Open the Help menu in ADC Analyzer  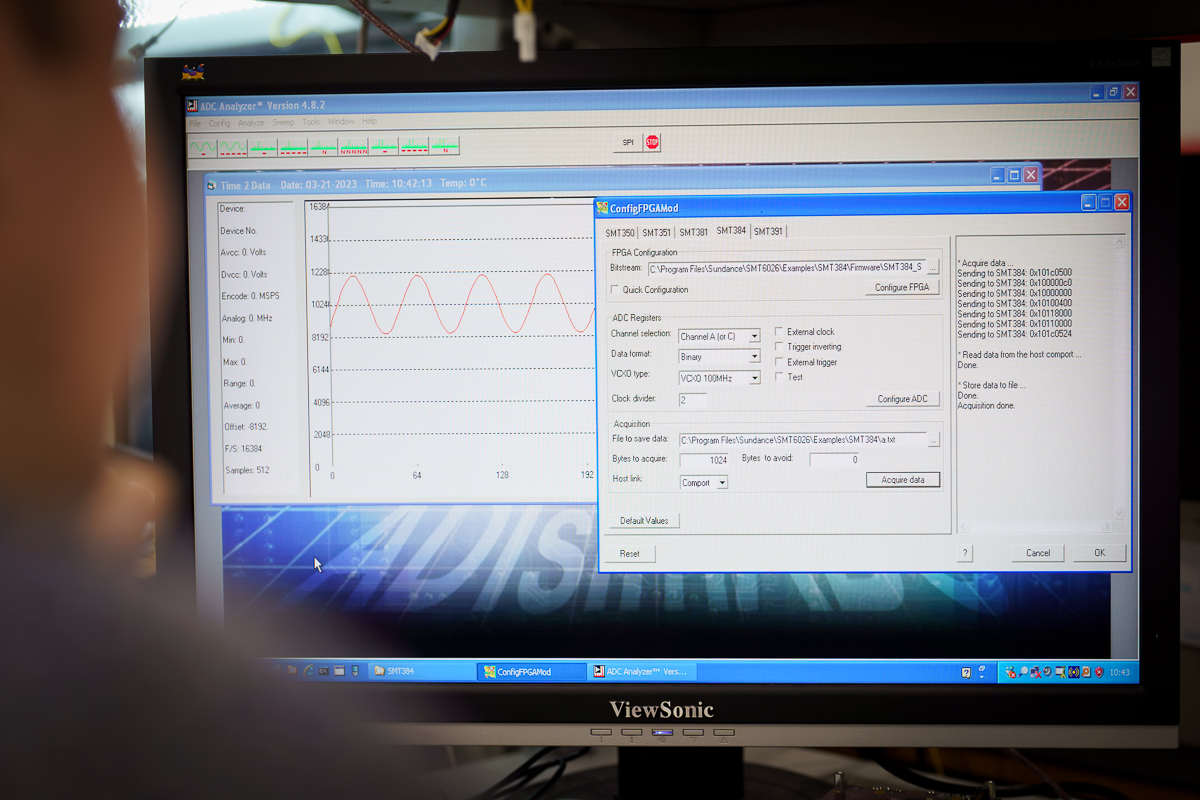coord(369,122)
